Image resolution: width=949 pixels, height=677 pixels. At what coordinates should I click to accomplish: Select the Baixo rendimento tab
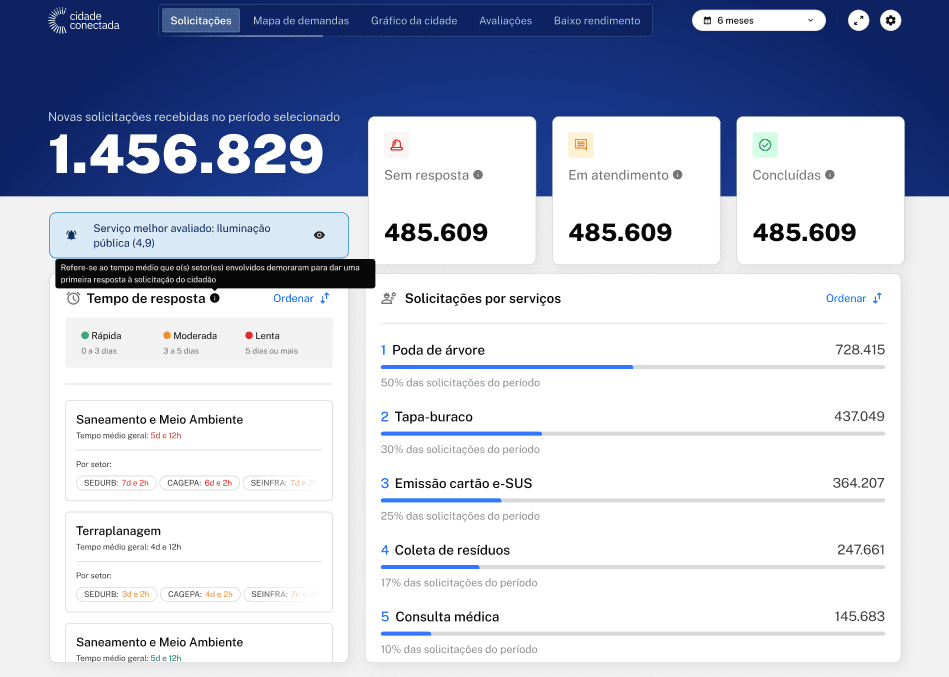click(597, 21)
